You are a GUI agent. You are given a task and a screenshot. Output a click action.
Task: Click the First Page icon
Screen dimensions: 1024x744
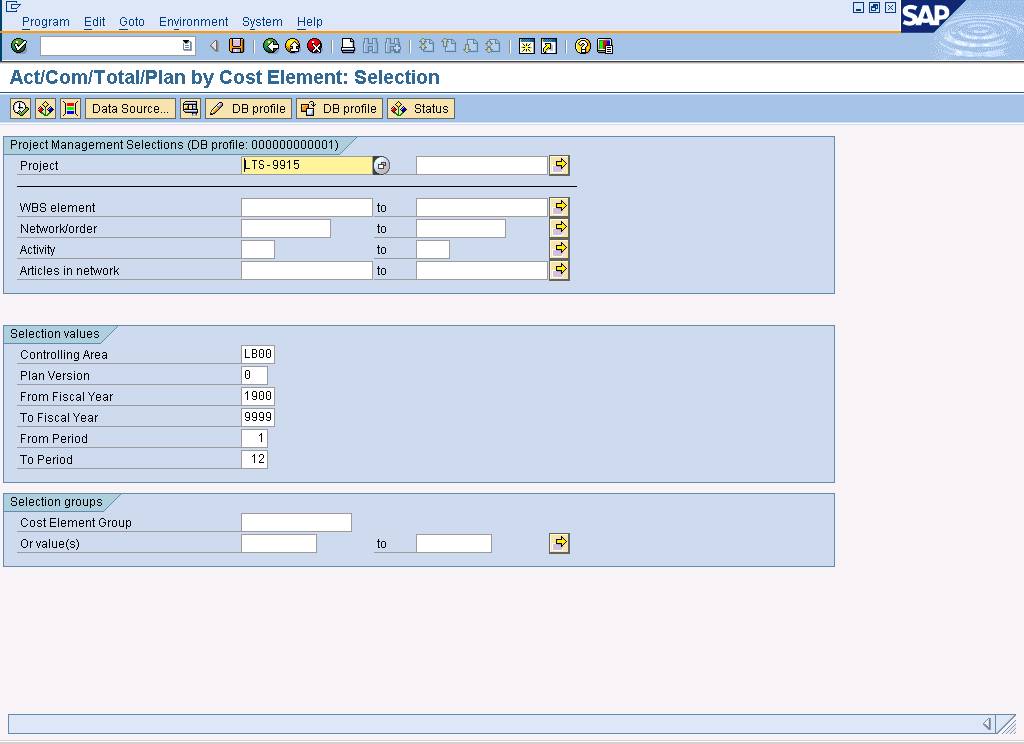[426, 46]
